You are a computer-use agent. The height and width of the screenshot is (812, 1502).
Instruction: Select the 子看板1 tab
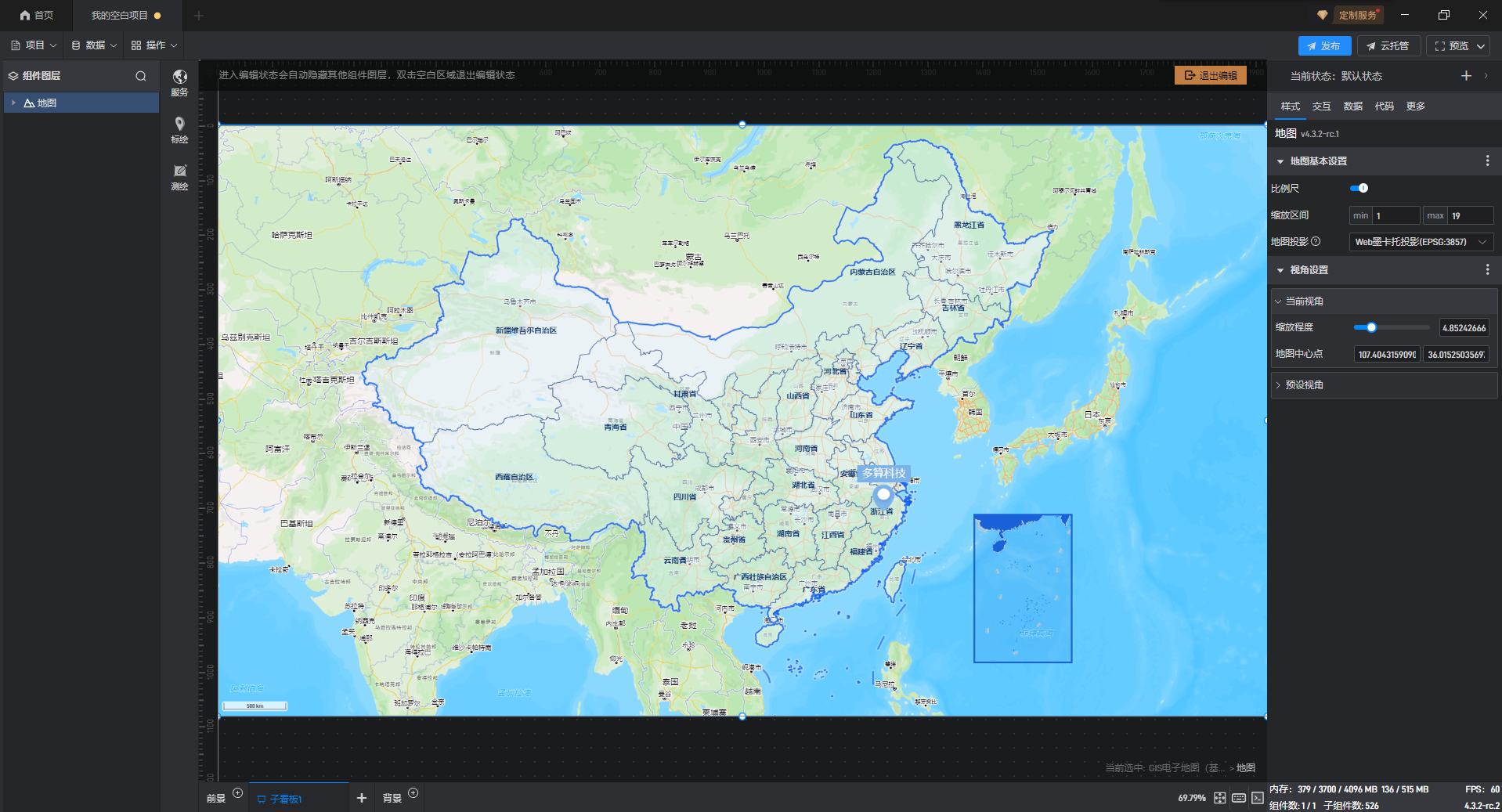point(298,799)
